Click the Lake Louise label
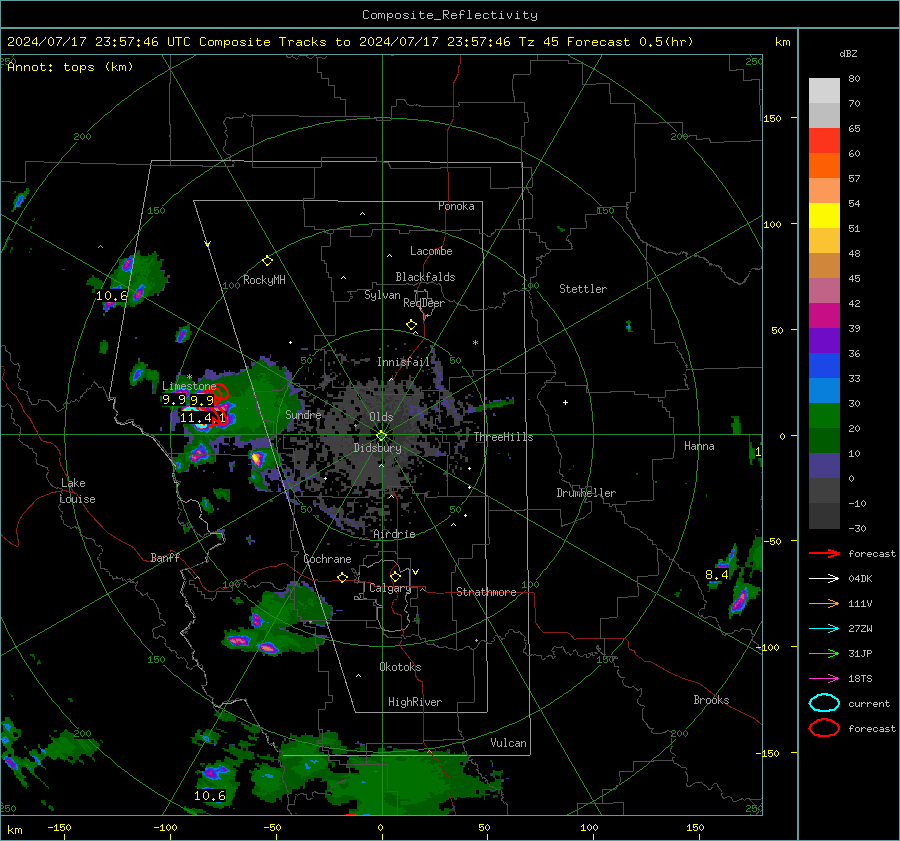This screenshot has height=841, width=900. point(77,491)
